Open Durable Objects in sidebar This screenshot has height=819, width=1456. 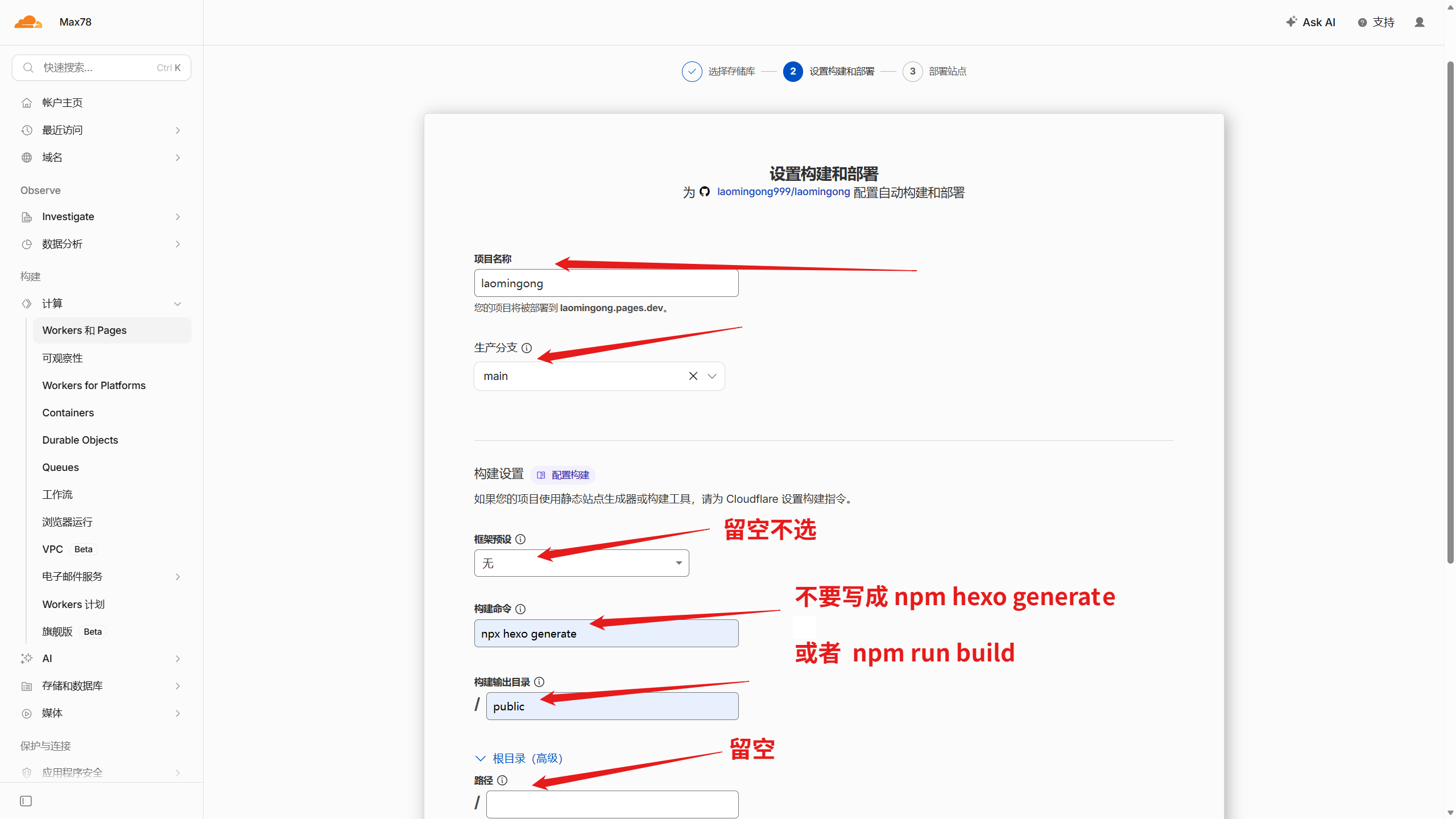[80, 440]
